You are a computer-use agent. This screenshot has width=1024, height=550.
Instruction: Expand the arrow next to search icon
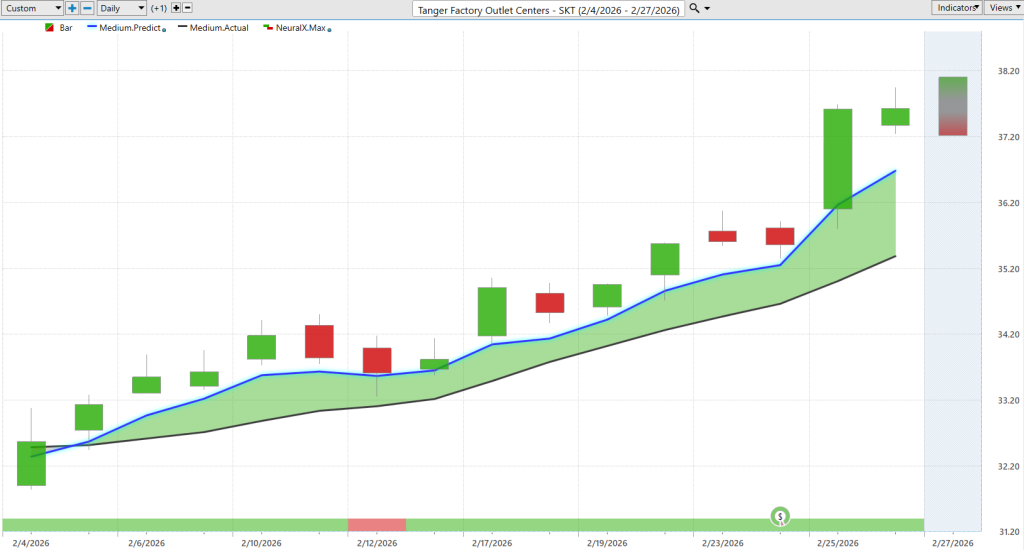(707, 9)
